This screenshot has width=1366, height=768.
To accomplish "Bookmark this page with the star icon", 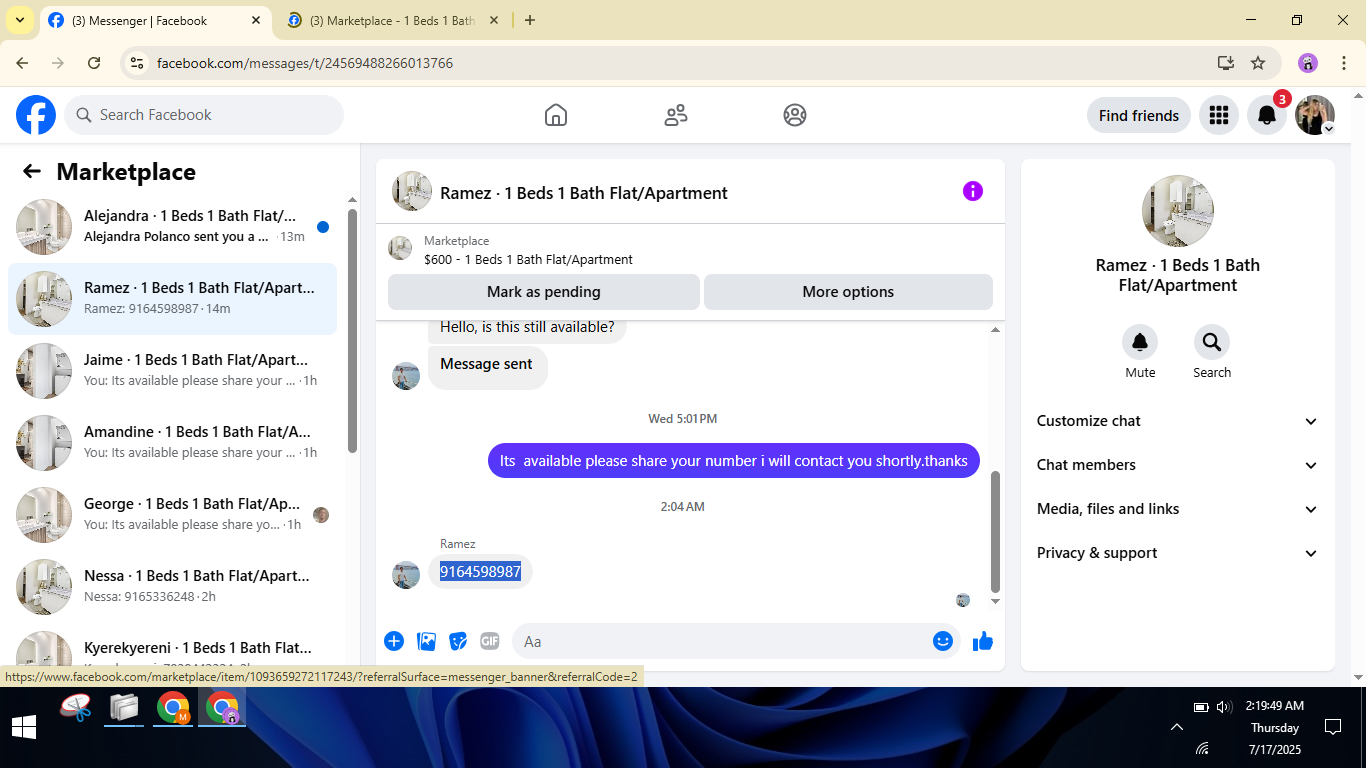I will (x=1258, y=63).
